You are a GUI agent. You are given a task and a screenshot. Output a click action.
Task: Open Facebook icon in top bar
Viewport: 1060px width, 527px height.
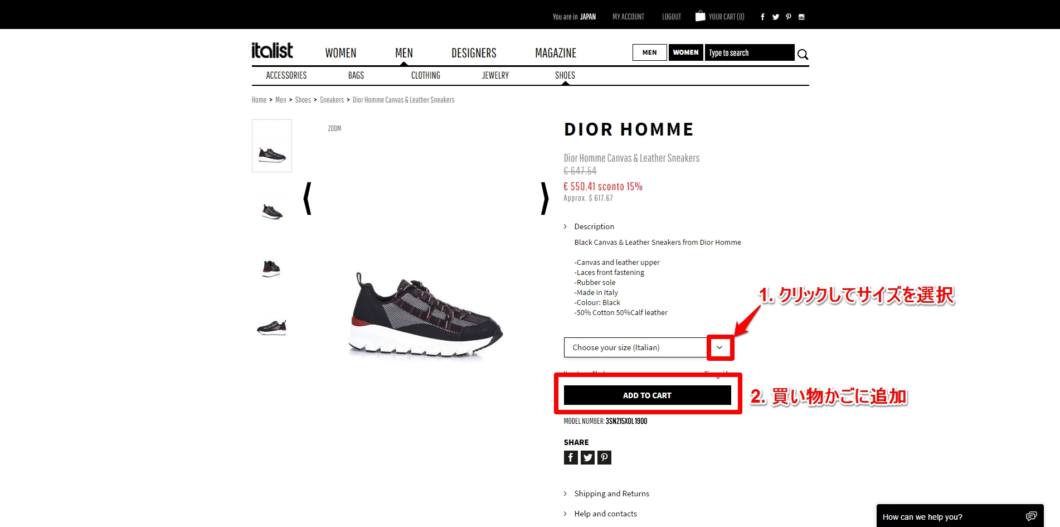[763, 17]
